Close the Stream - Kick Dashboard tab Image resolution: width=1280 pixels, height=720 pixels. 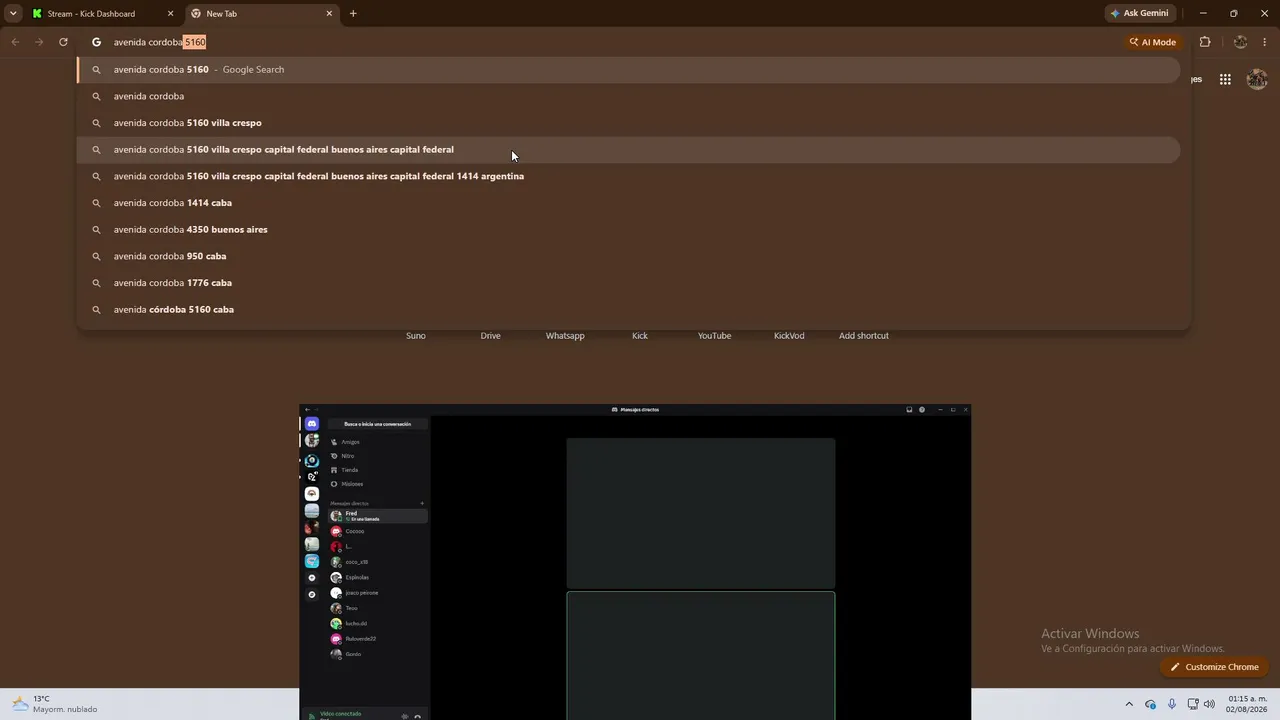coord(170,14)
